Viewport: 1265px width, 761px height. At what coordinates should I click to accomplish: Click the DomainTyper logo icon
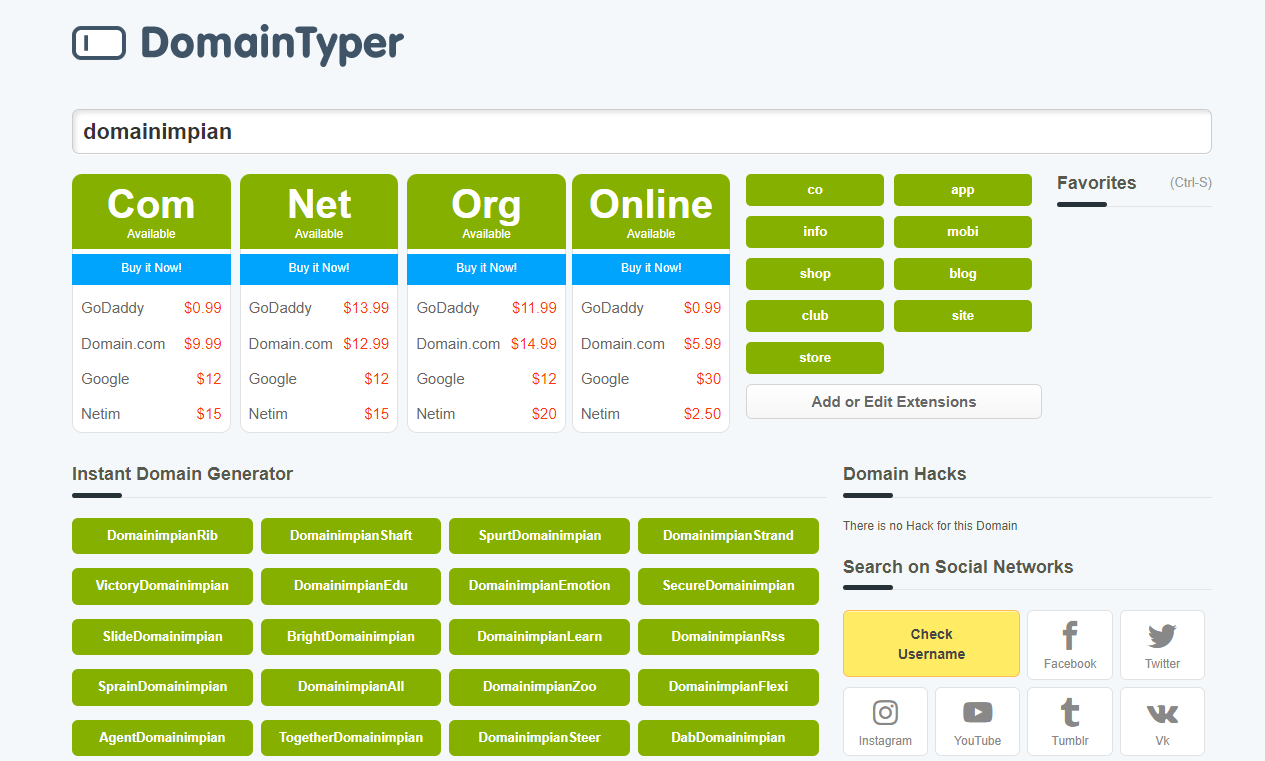pyautogui.click(x=98, y=43)
